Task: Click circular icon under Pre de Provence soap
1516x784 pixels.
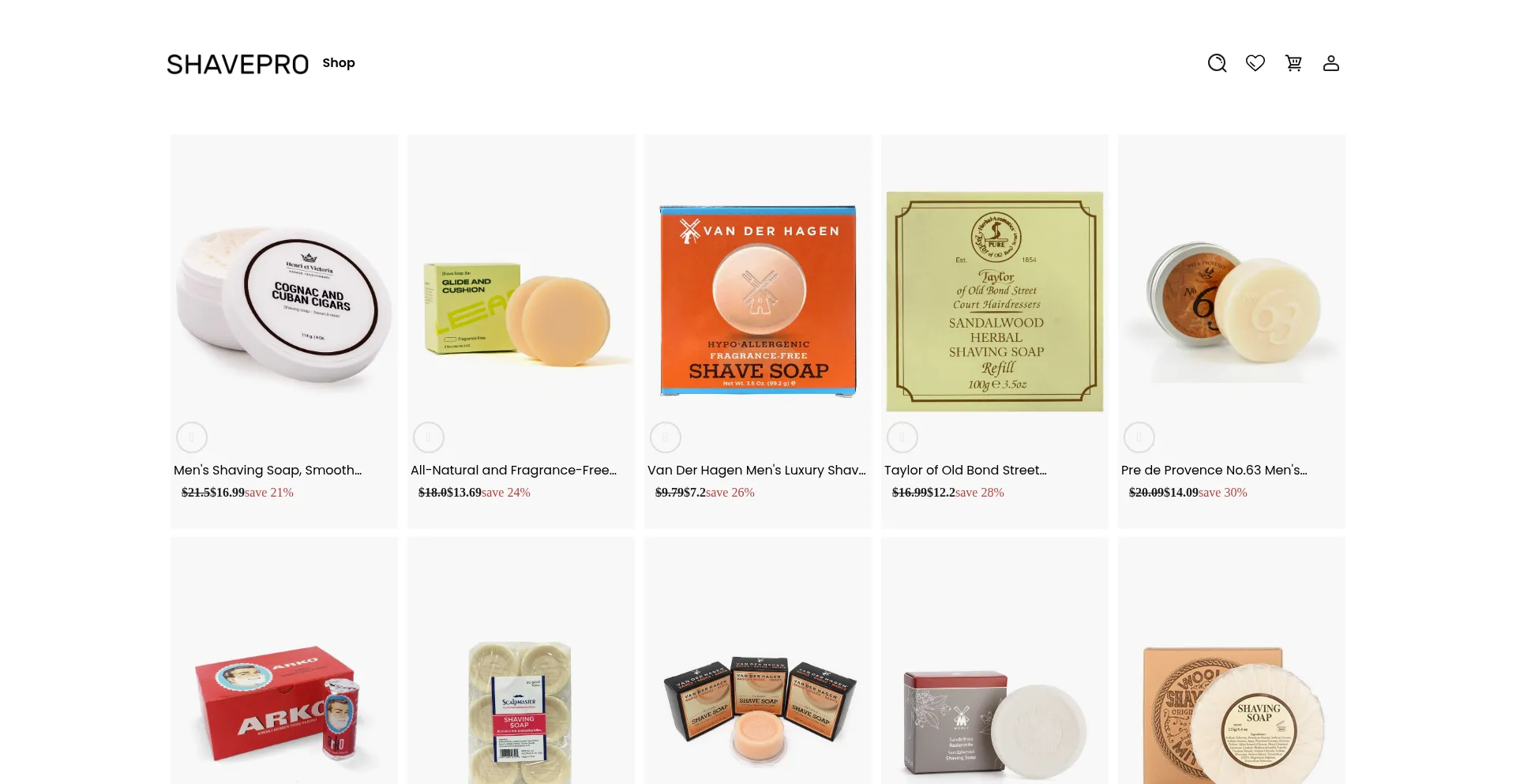Action: (x=1139, y=437)
